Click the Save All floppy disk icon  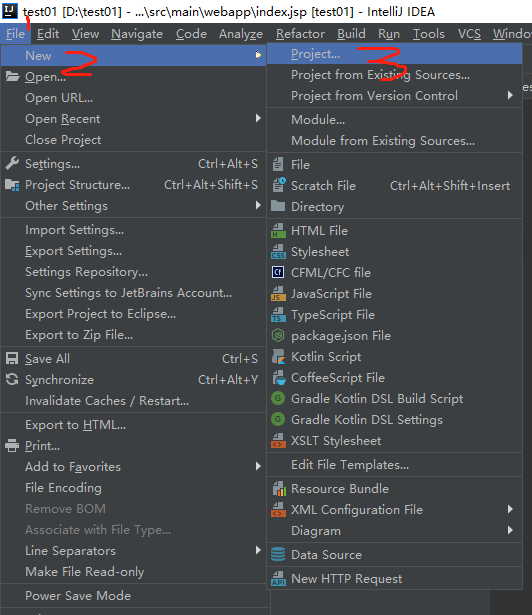tap(12, 358)
